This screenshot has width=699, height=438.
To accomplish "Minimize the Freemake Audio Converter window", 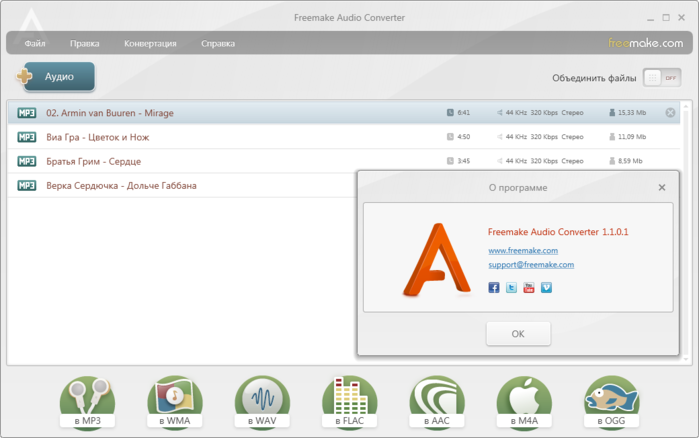I will pyautogui.click(x=650, y=18).
